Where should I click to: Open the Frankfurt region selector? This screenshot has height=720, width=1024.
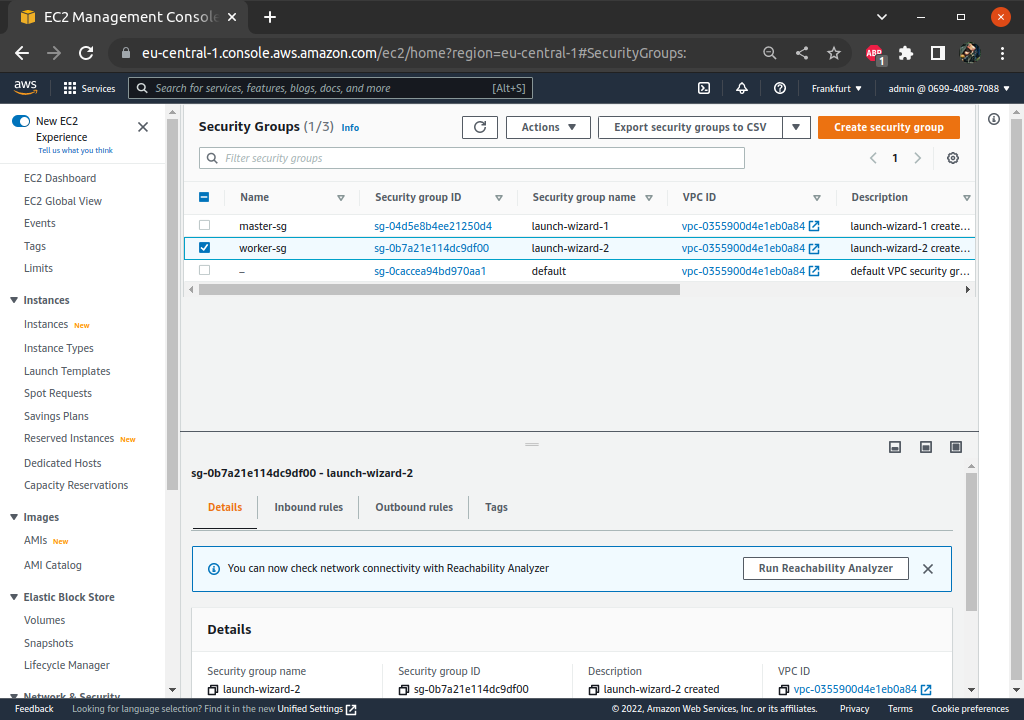tap(837, 88)
